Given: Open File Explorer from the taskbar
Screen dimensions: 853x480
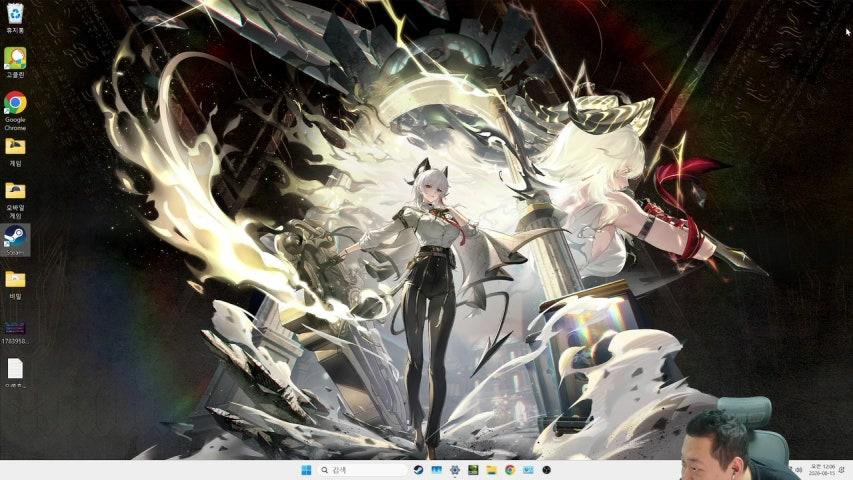Looking at the screenshot, I should tap(492, 470).
